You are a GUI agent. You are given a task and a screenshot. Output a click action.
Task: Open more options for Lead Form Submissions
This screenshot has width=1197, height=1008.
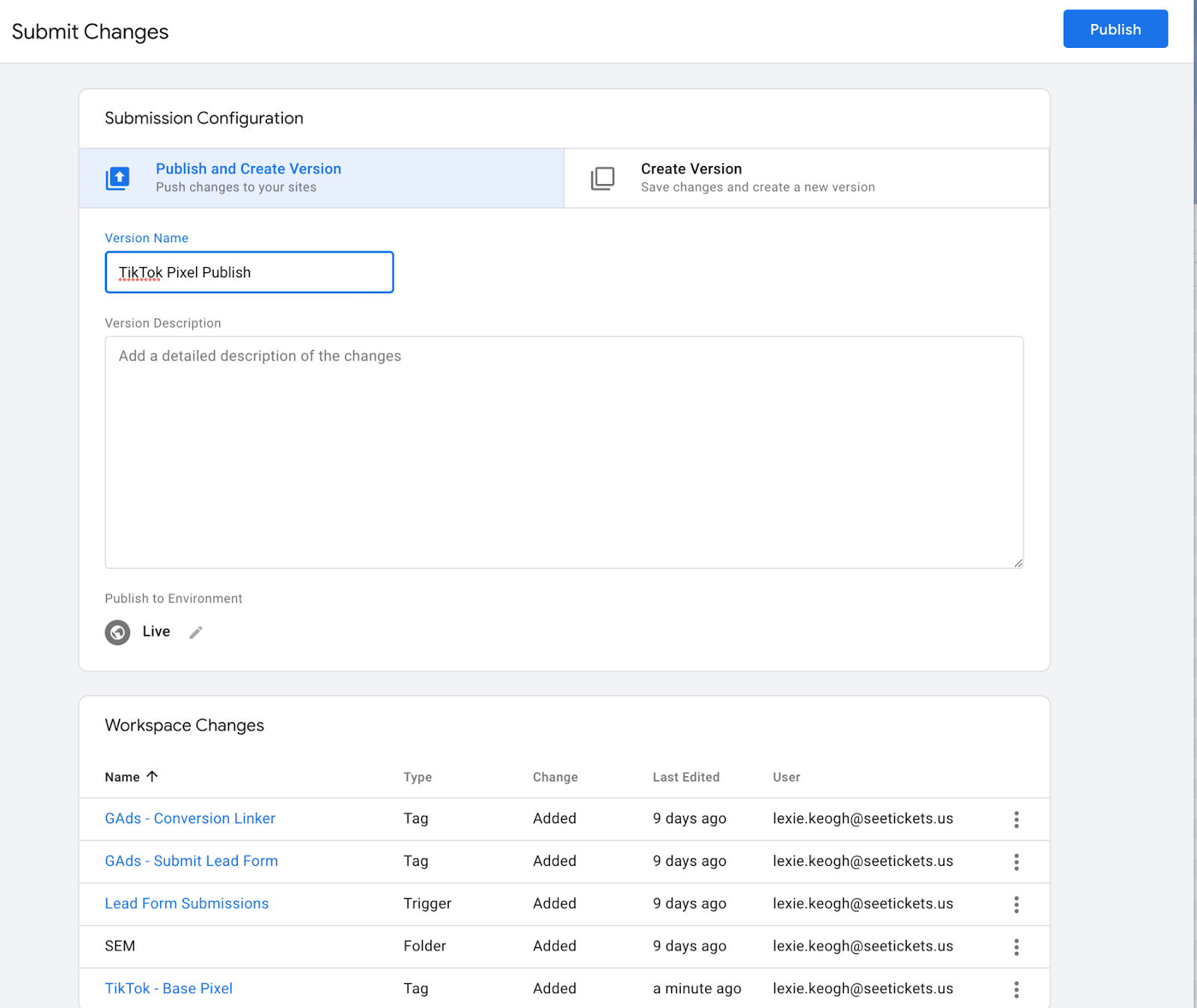[1016, 904]
